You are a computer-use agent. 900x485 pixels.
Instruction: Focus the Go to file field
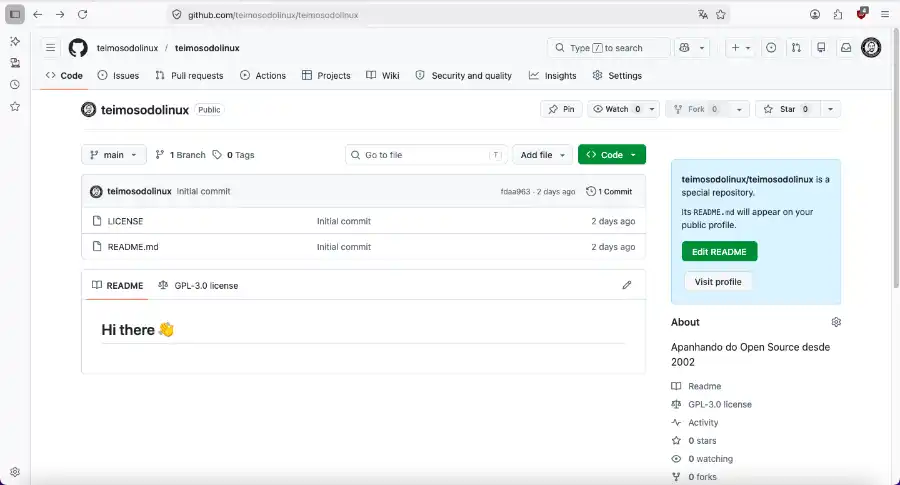(426, 154)
